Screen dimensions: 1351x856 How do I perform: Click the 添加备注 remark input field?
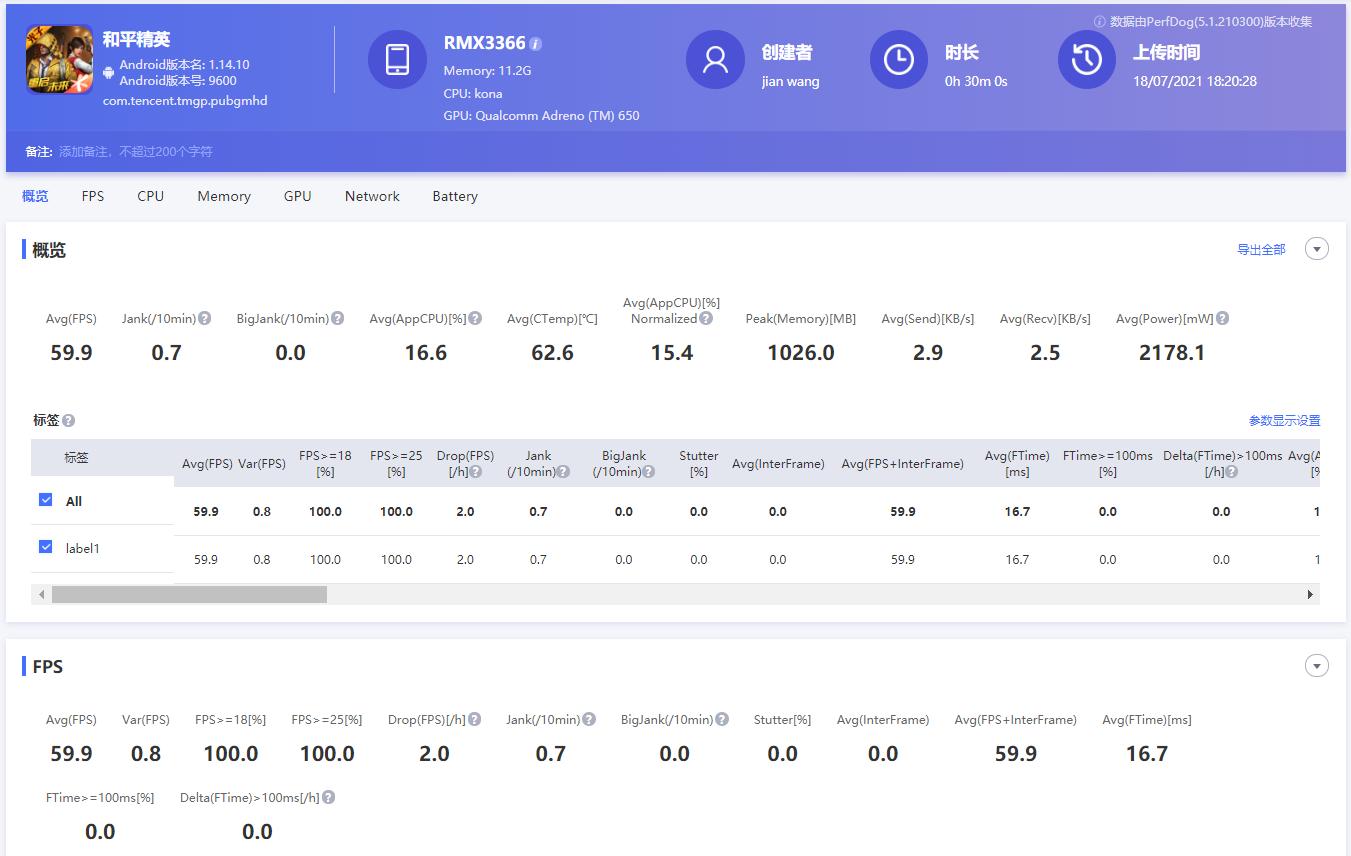coord(136,152)
